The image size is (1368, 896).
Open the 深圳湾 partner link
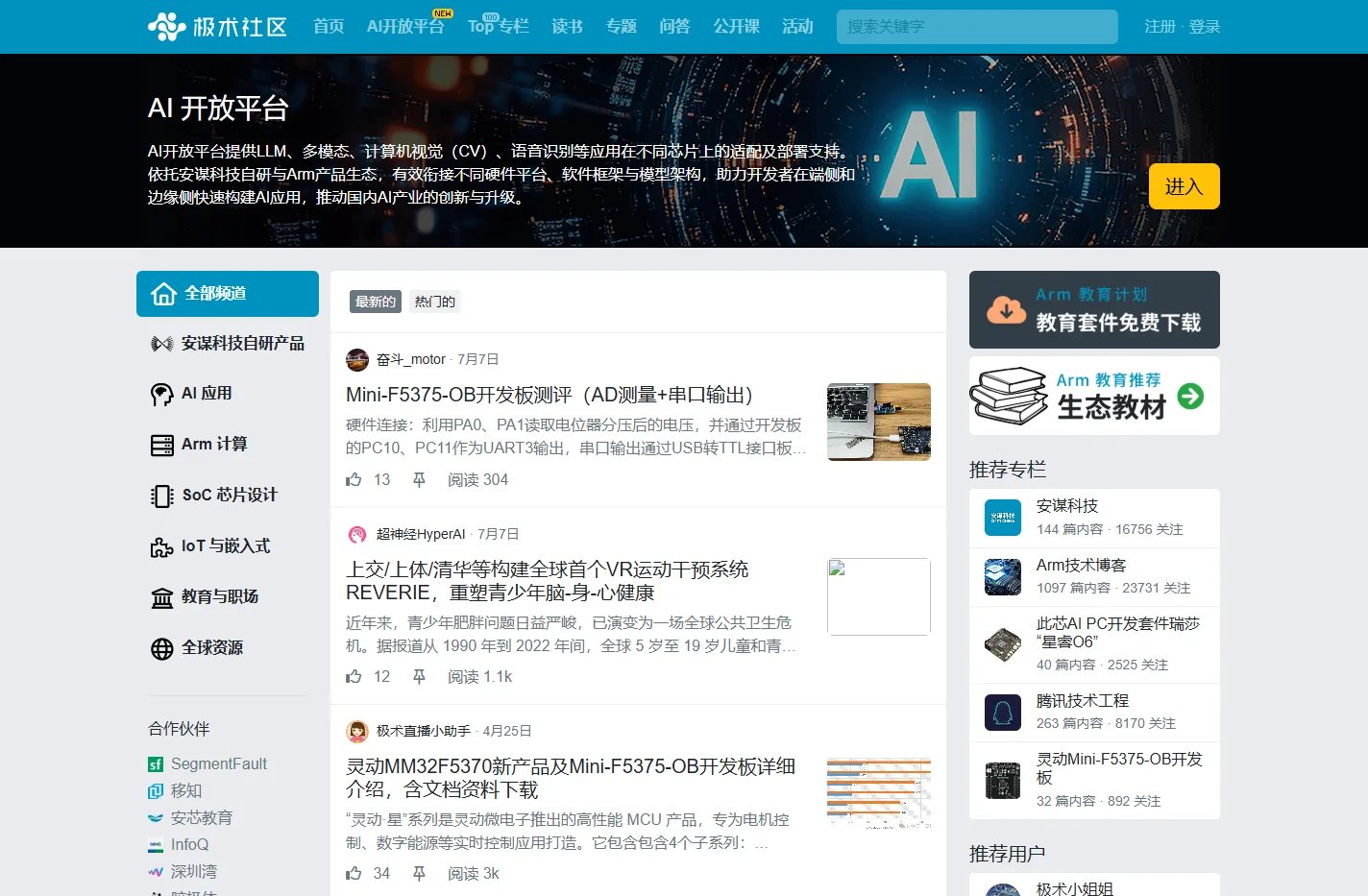click(194, 871)
